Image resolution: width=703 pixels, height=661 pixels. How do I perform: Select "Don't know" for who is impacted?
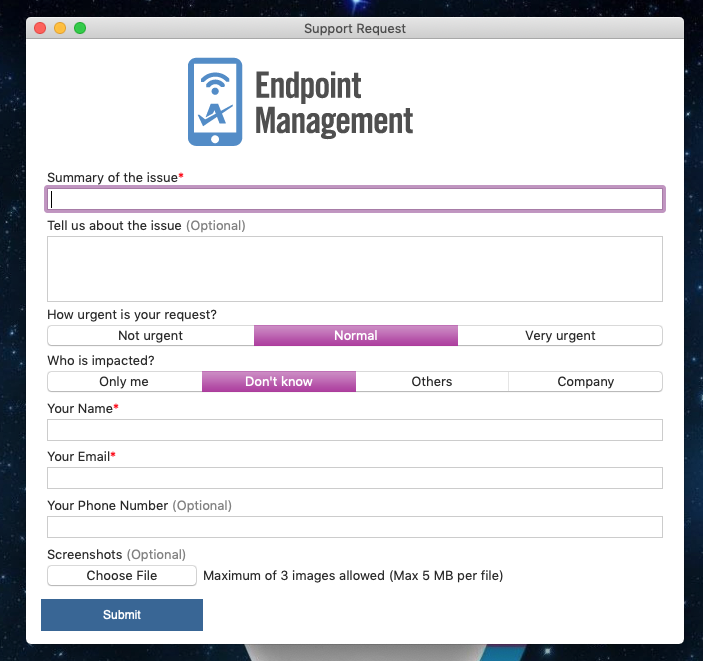pyautogui.click(x=278, y=382)
